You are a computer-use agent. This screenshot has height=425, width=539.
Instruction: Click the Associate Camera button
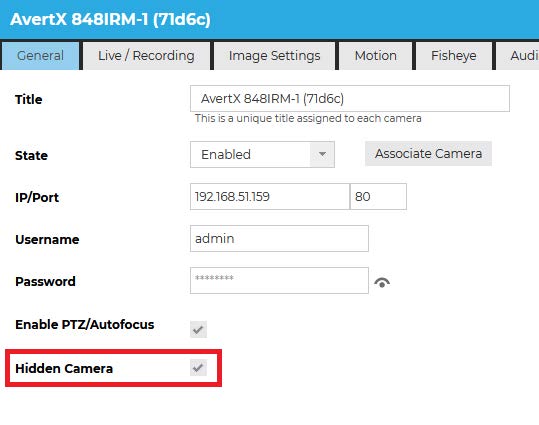[x=428, y=153]
